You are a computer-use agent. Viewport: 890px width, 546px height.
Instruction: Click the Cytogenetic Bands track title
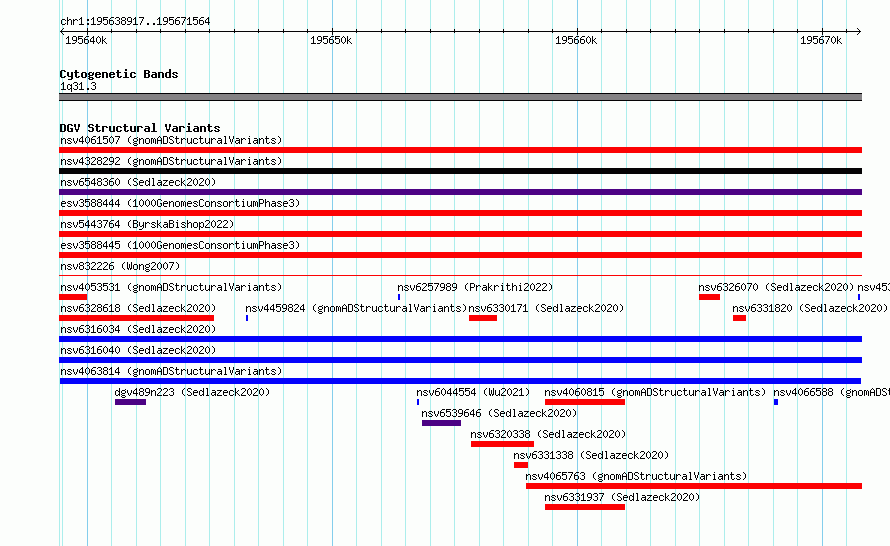pos(119,74)
